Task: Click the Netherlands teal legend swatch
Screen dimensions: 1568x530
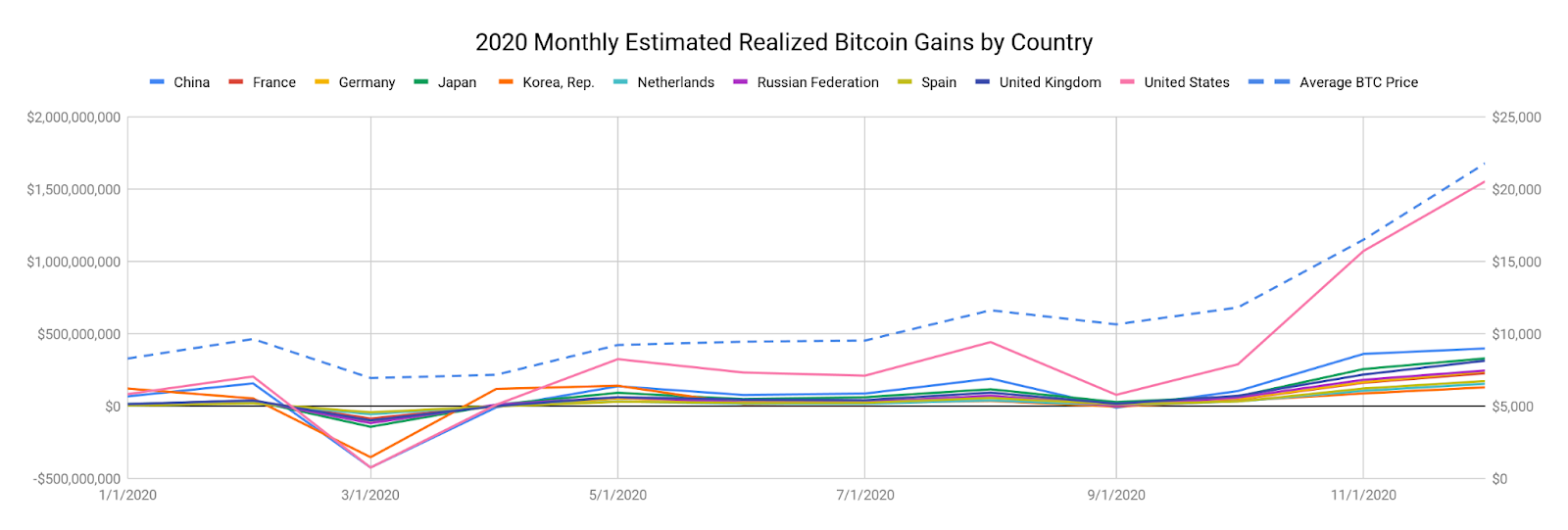Action: (x=620, y=82)
